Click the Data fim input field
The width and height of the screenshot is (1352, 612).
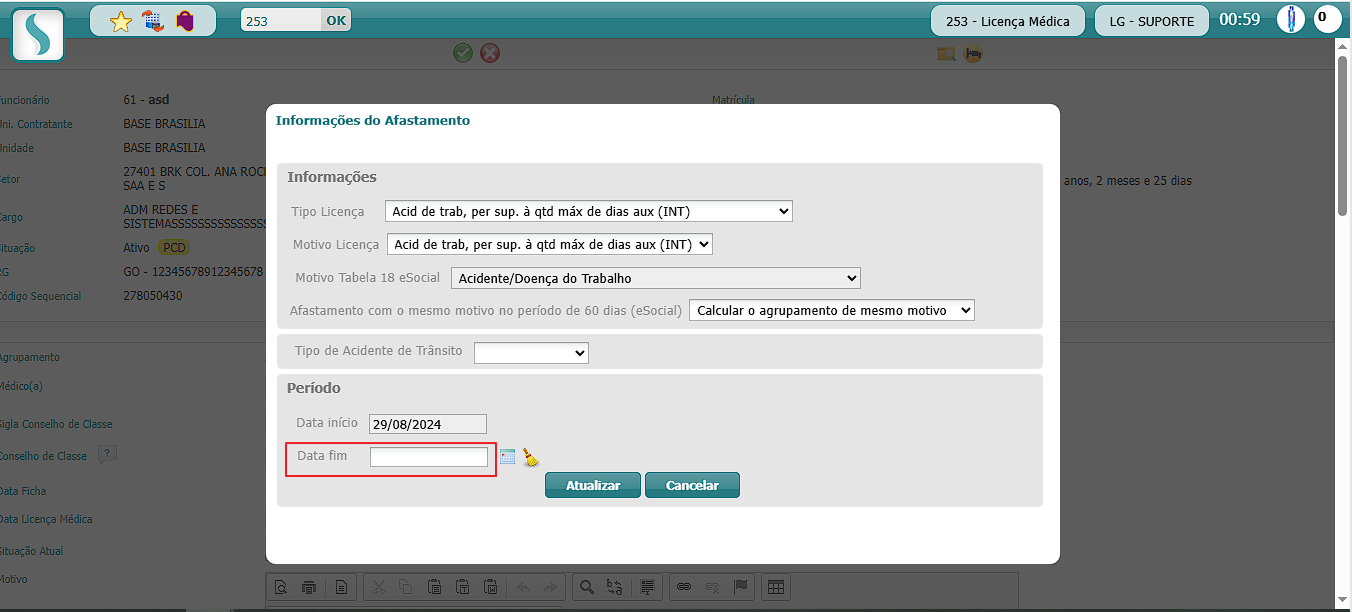pos(429,457)
